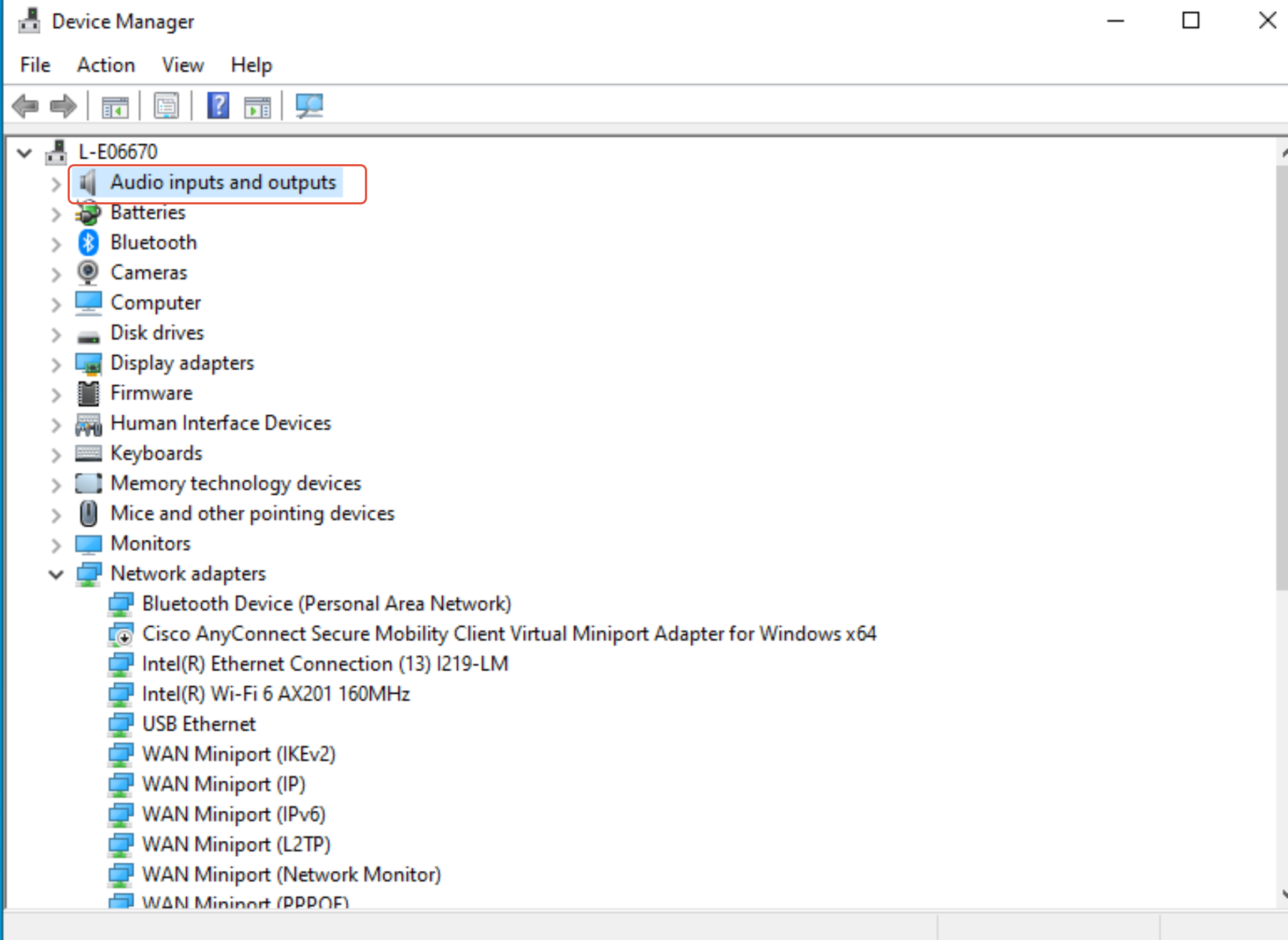
Task: Select Intel(R) Wi-Fi 6 AX201 160MHz adapter
Action: coord(276,694)
